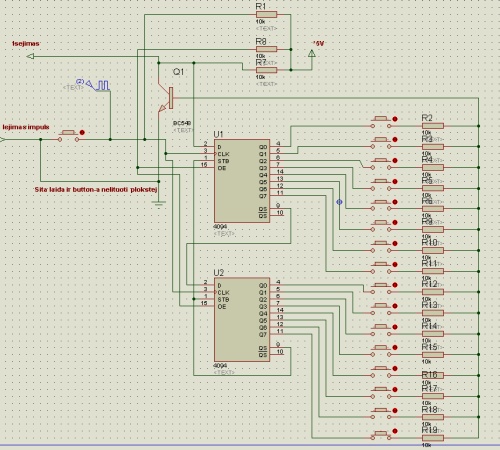Viewport: 500px width, 450px height.
Task: Toggle the push button connected to R19
Action: [x=381, y=435]
